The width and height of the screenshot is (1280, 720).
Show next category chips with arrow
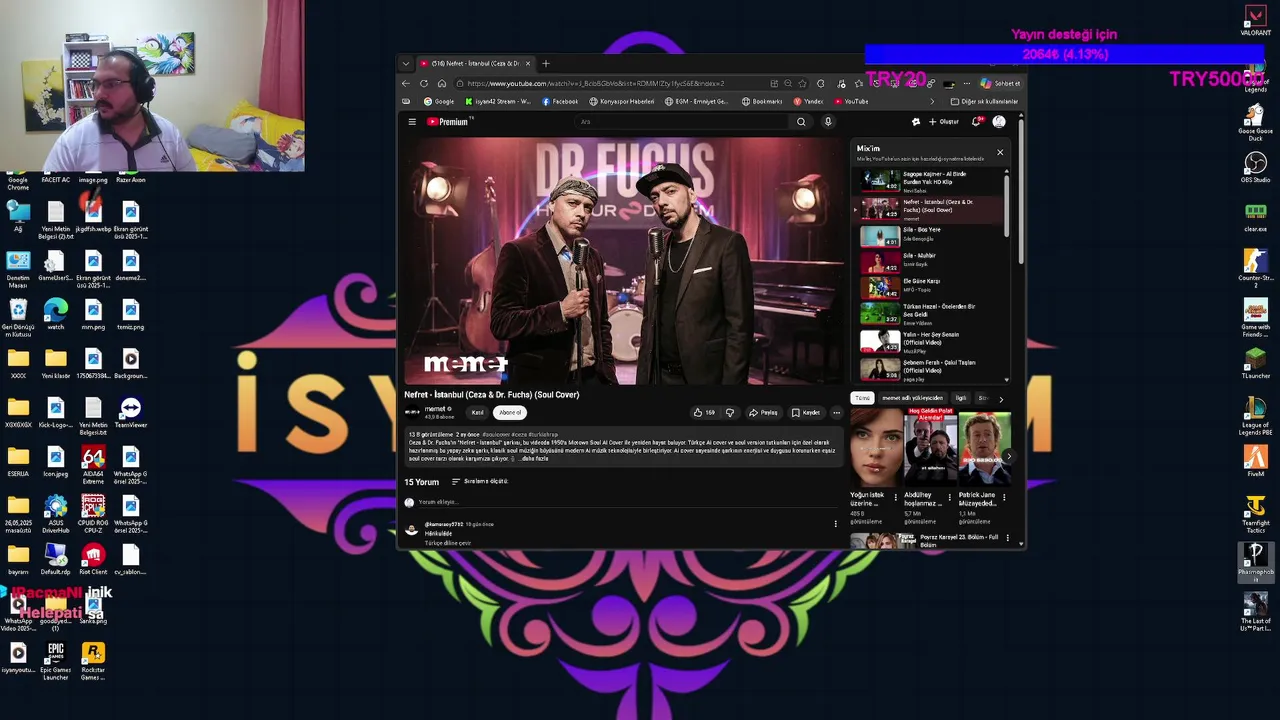1001,399
